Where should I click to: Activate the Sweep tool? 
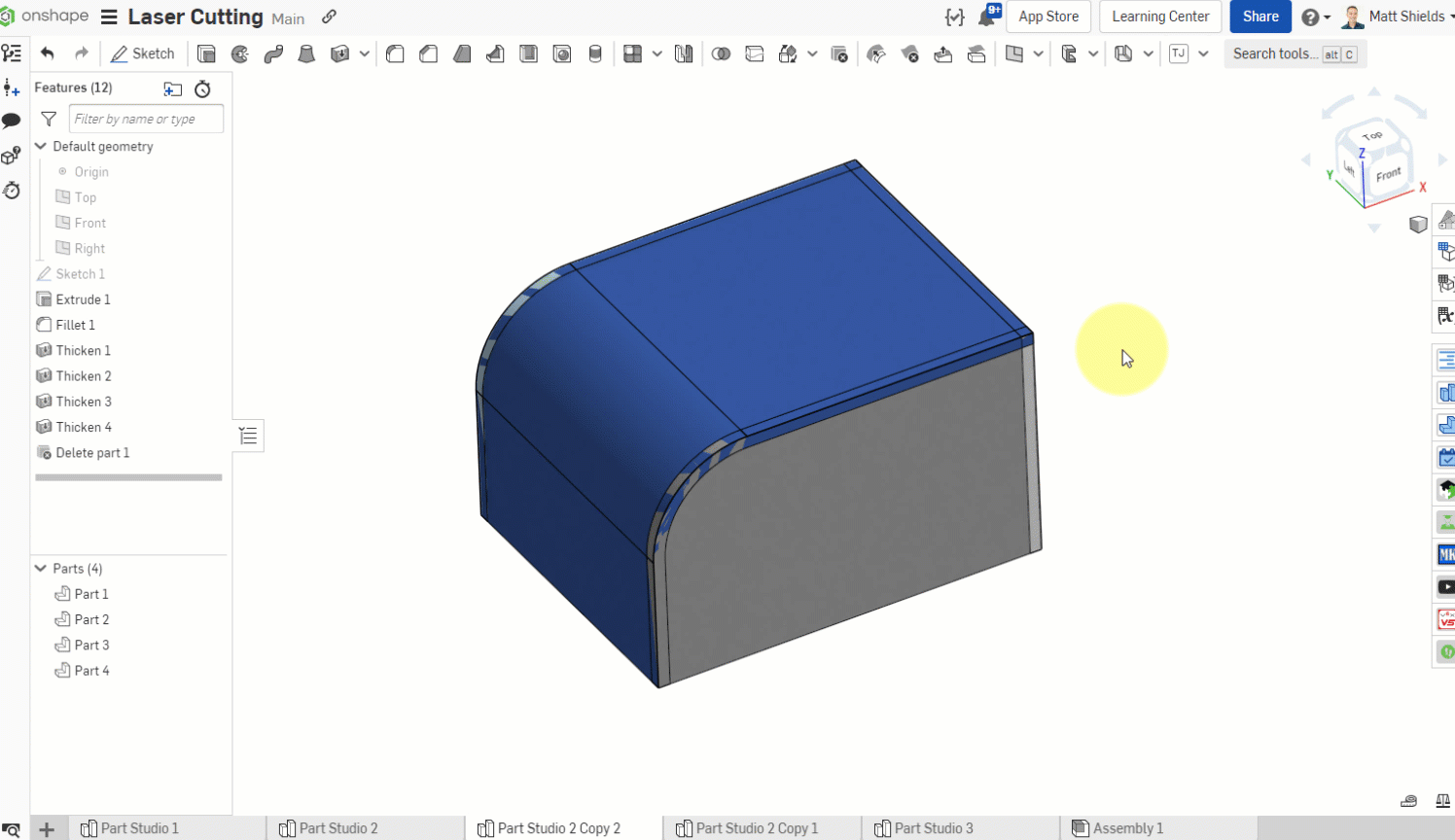pyautogui.click(x=273, y=53)
